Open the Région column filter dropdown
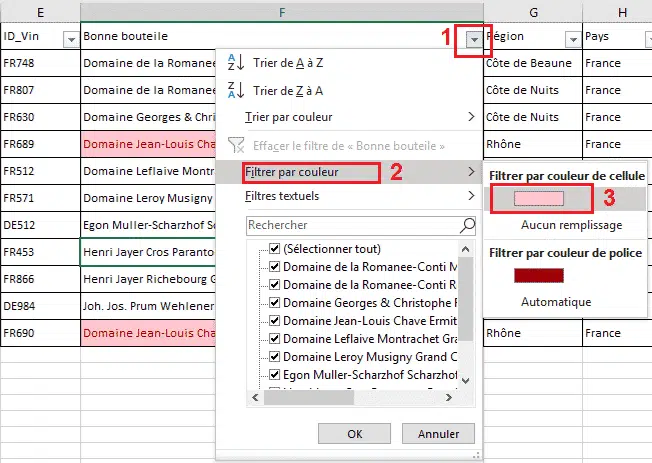Viewport: 652px width, 463px height. click(572, 39)
